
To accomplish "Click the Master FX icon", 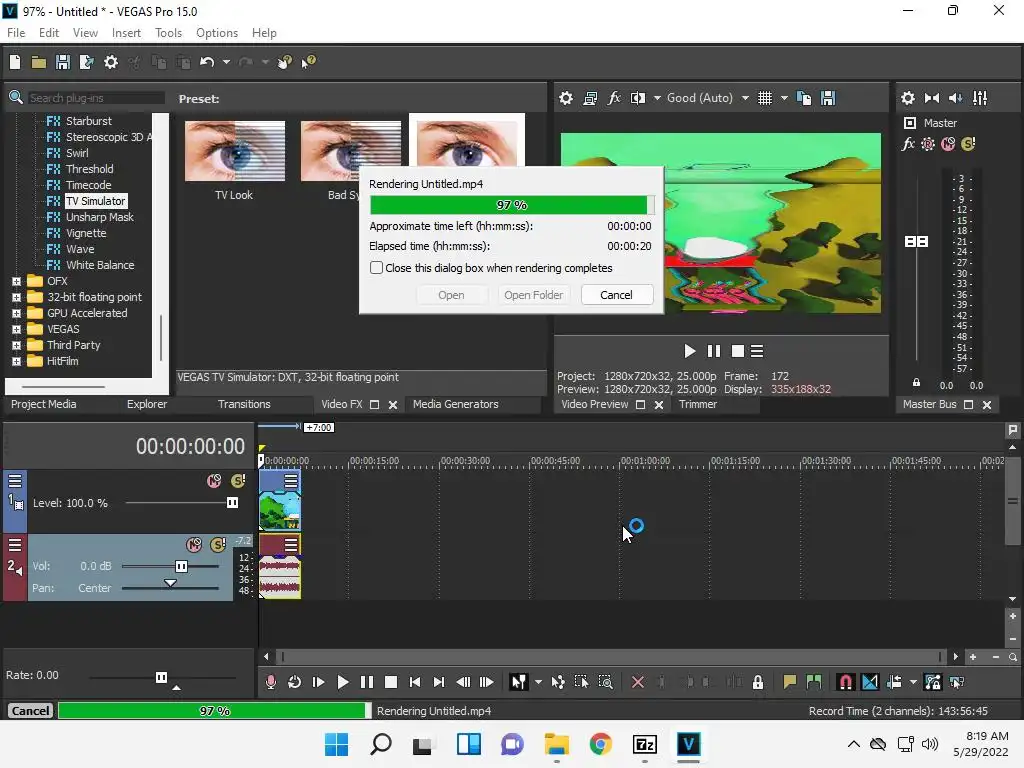I will [x=908, y=144].
